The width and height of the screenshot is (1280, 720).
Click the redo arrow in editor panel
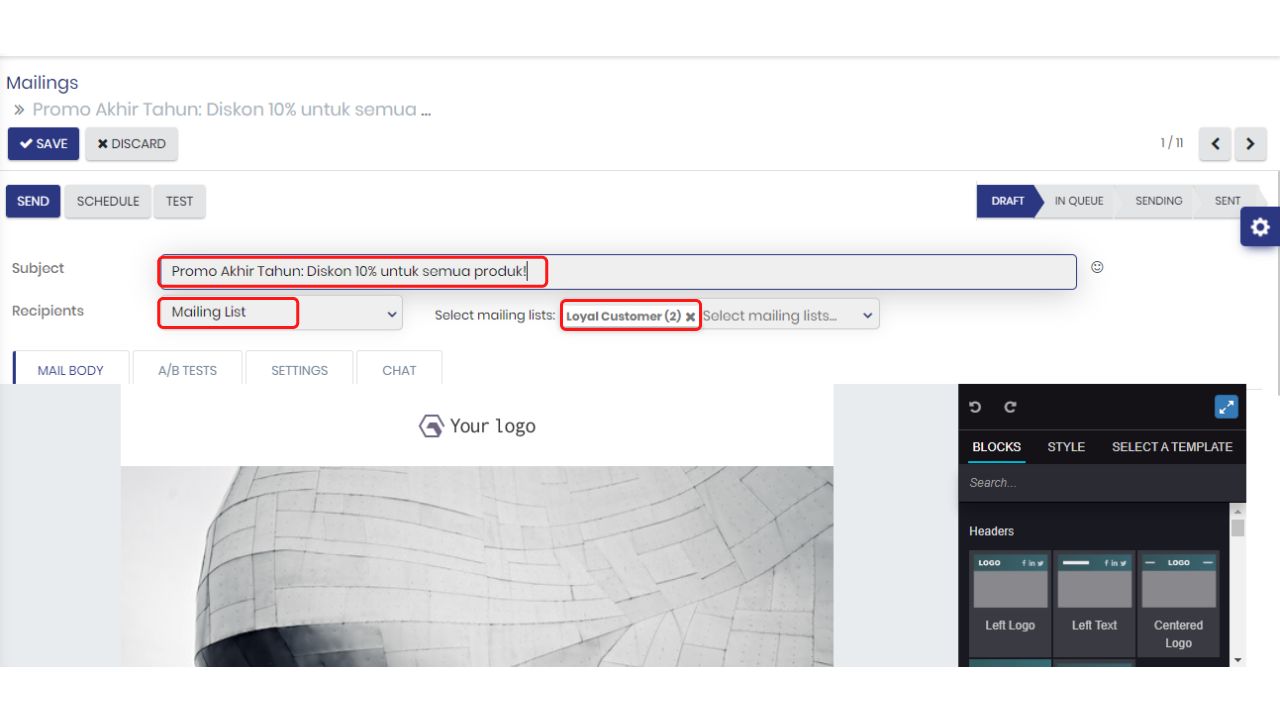(x=1010, y=407)
